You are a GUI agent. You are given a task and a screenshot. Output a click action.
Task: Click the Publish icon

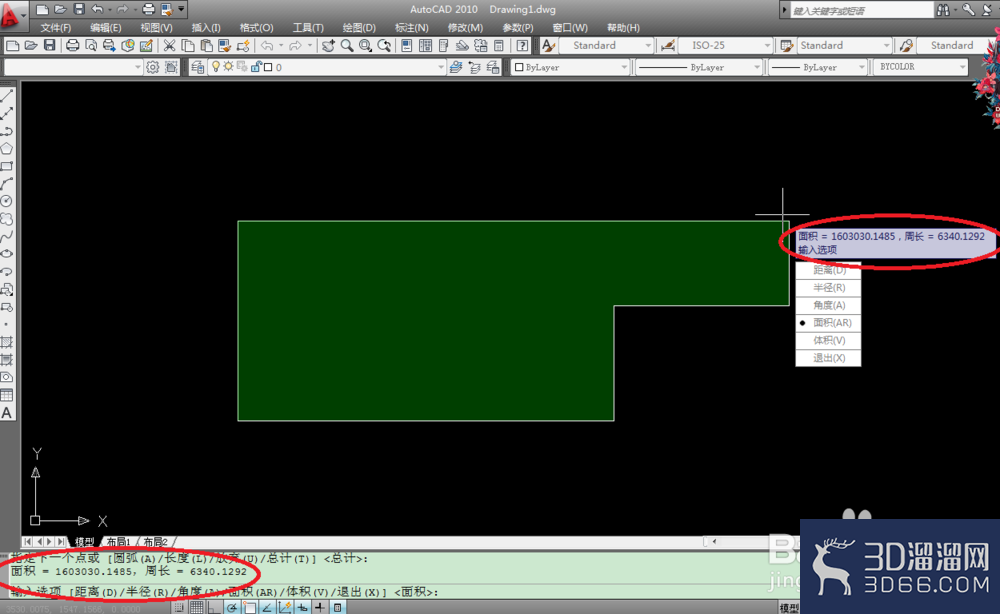109,45
